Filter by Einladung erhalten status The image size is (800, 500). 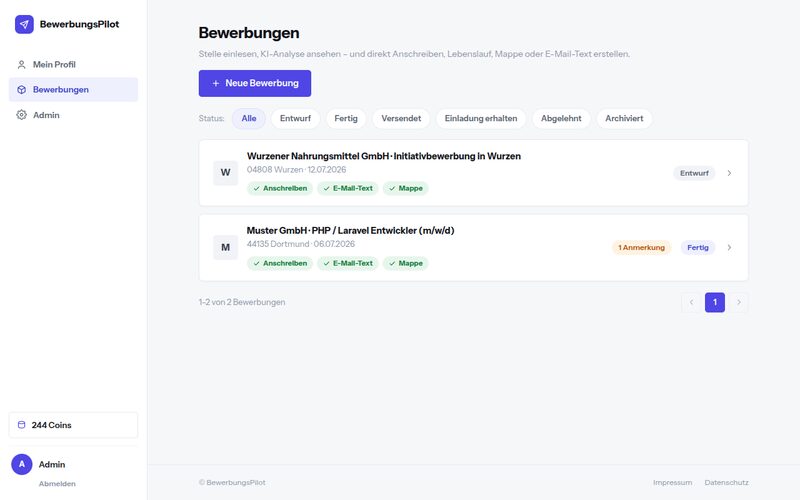tap(481, 118)
